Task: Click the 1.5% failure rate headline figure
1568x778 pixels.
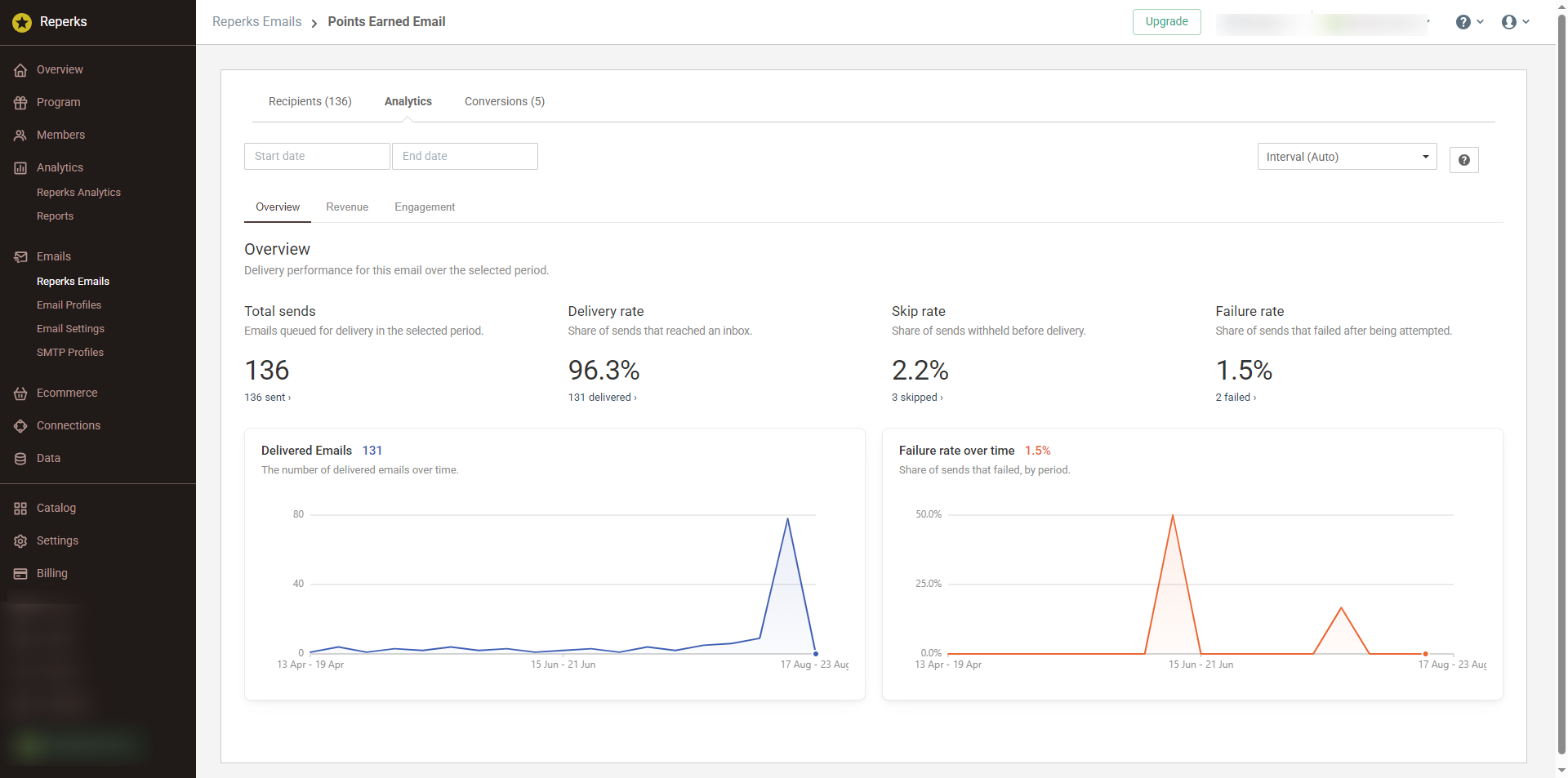Action: point(1244,371)
